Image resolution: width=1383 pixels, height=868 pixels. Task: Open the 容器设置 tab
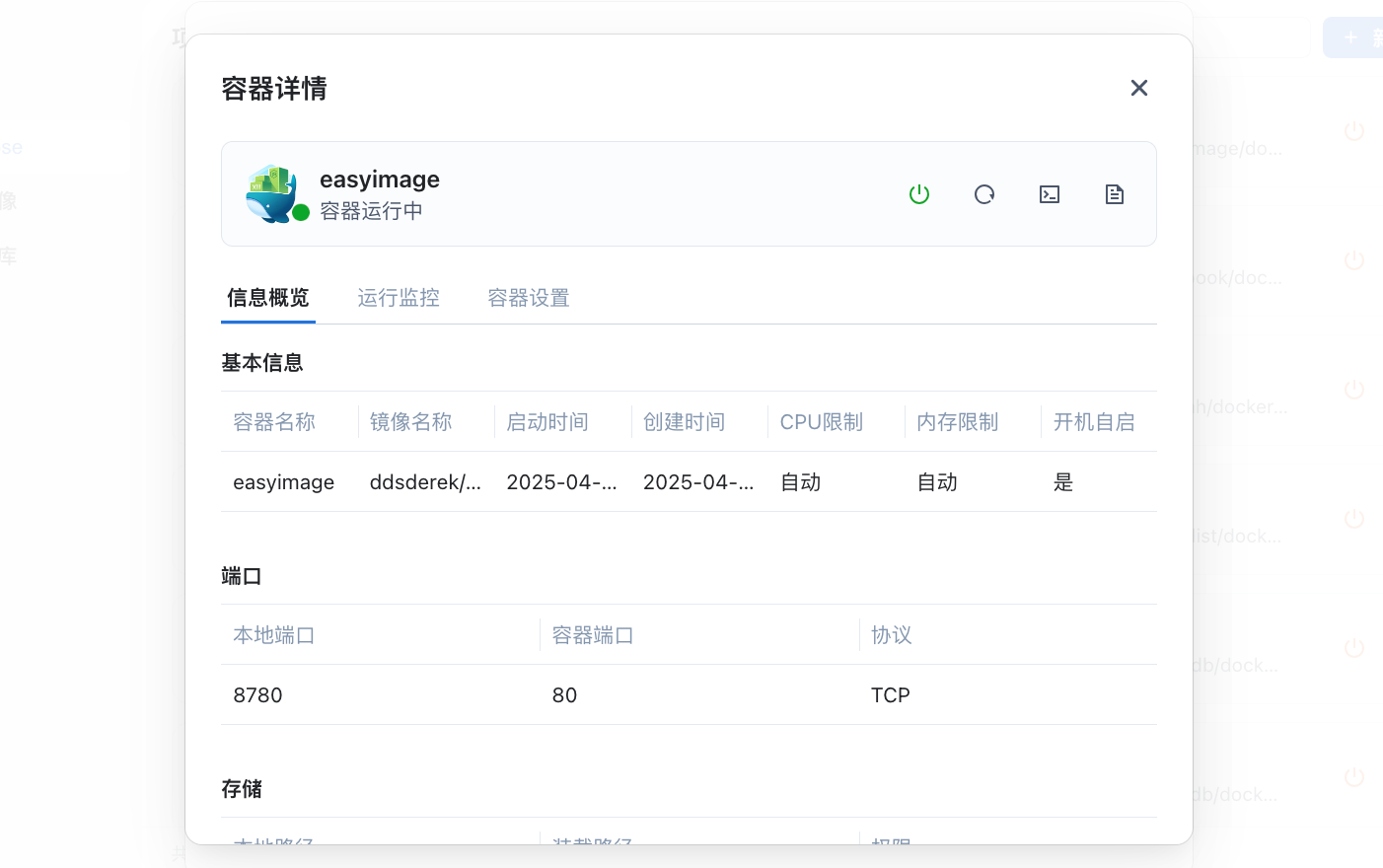(x=529, y=298)
